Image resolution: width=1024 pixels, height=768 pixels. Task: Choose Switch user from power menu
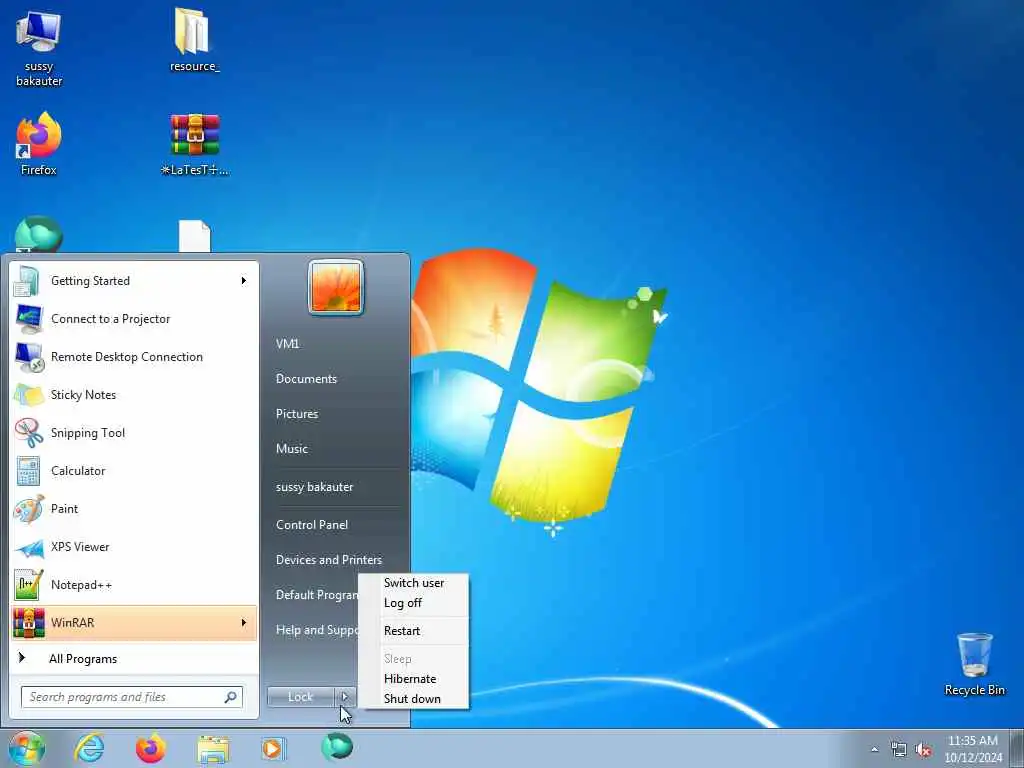click(414, 583)
